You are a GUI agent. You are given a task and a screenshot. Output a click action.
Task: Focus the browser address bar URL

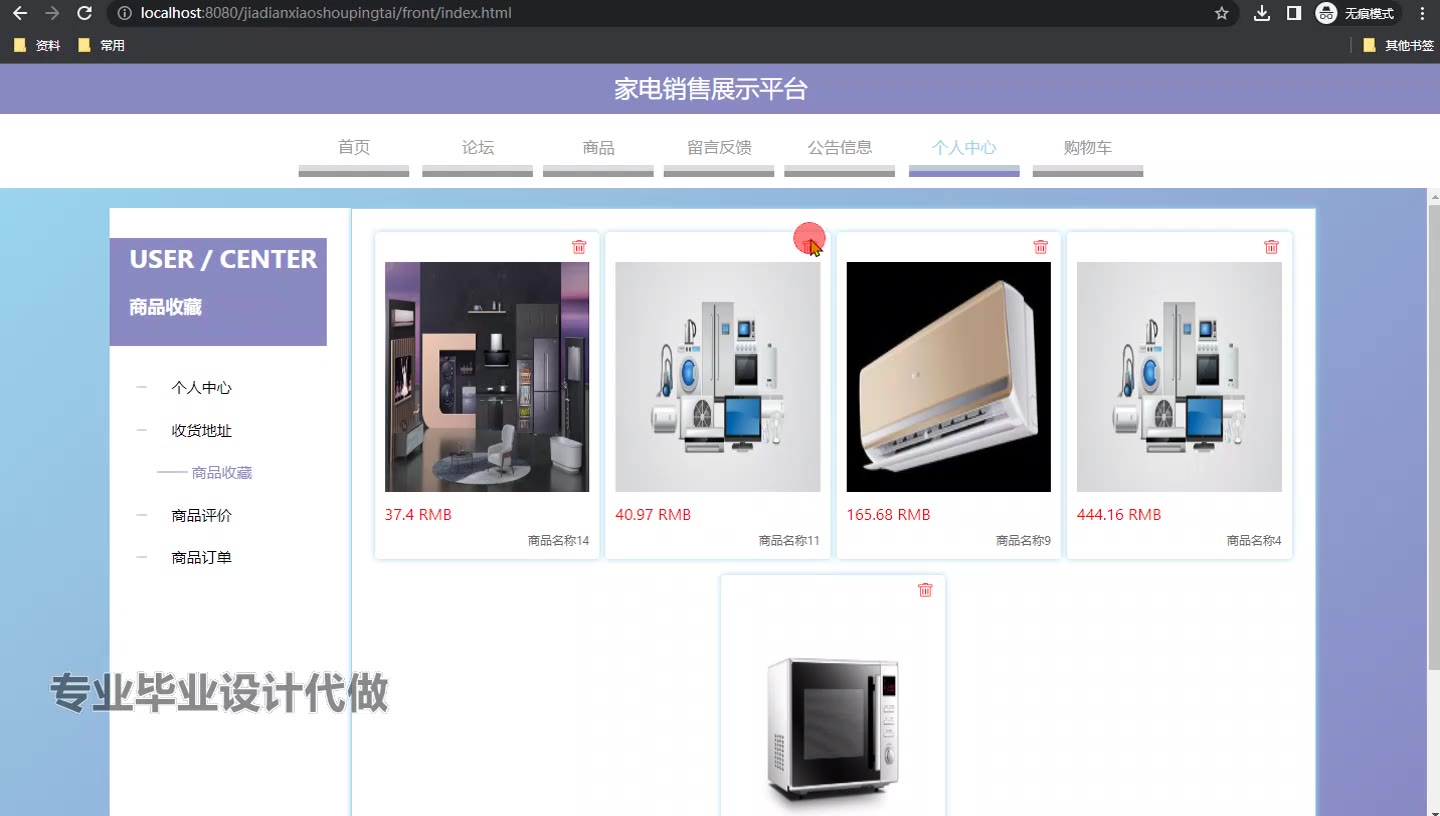326,13
